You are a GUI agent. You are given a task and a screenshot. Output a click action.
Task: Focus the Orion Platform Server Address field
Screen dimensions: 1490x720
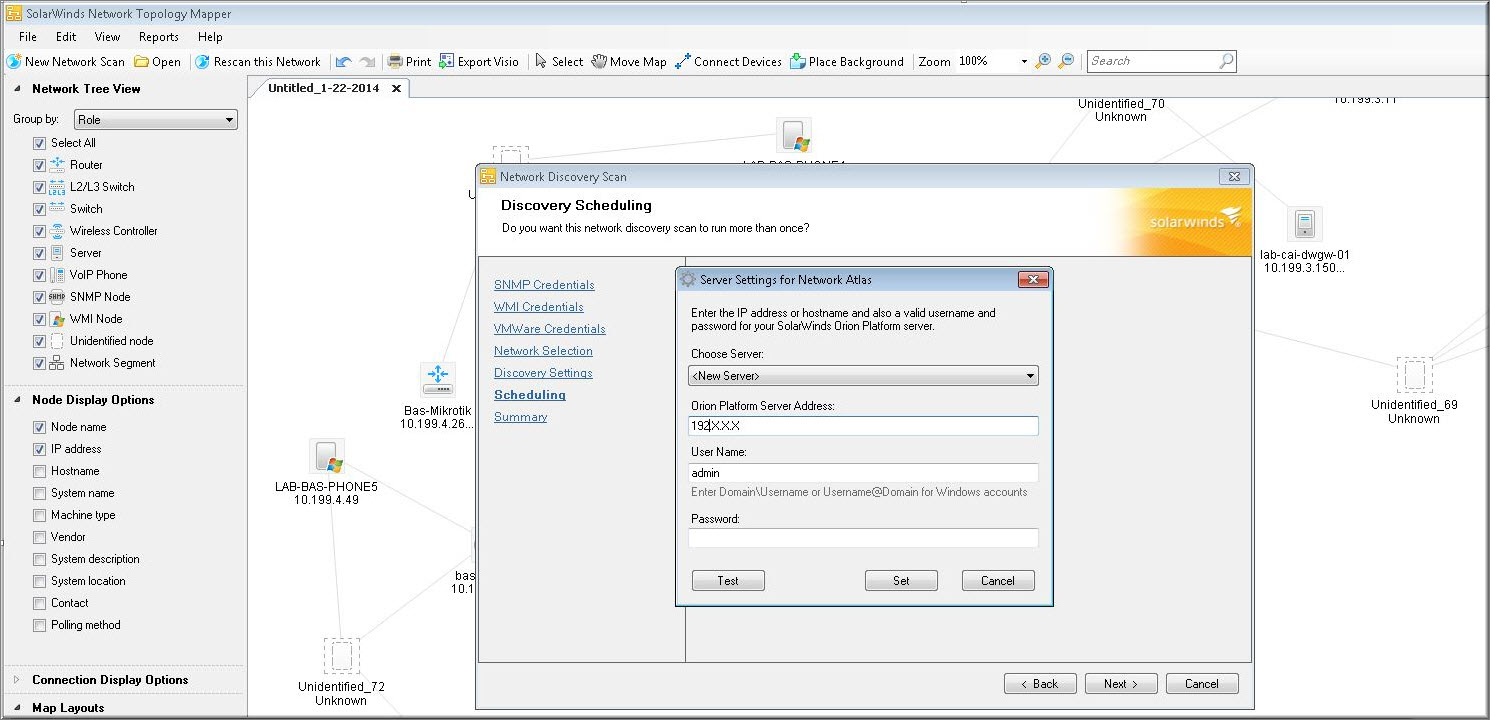click(x=863, y=426)
